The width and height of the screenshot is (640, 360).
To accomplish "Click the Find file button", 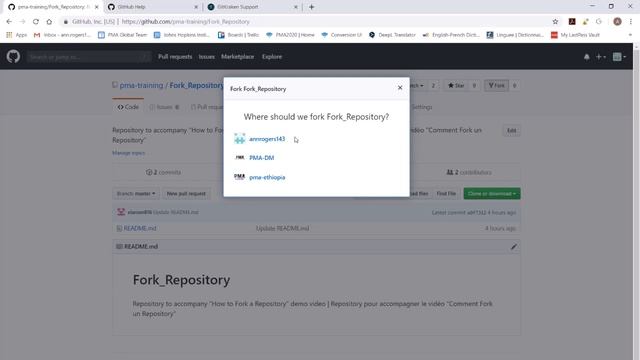I will tap(446, 193).
